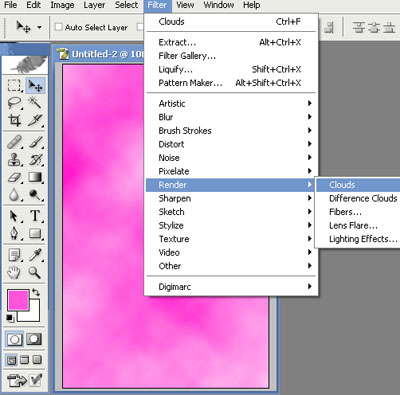Select the Eyedropper tool
The image size is (400, 395).
pyautogui.click(x=35, y=255)
